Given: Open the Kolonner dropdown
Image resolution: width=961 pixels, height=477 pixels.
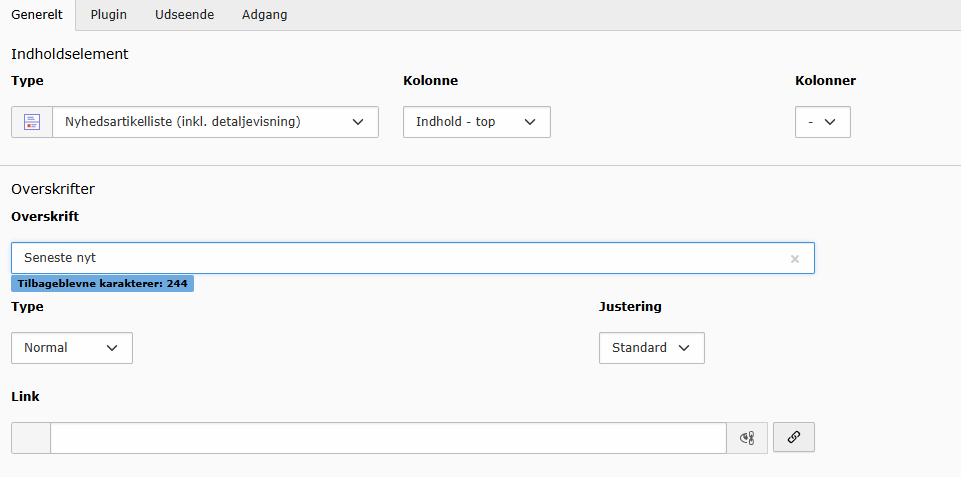Looking at the screenshot, I should point(822,122).
